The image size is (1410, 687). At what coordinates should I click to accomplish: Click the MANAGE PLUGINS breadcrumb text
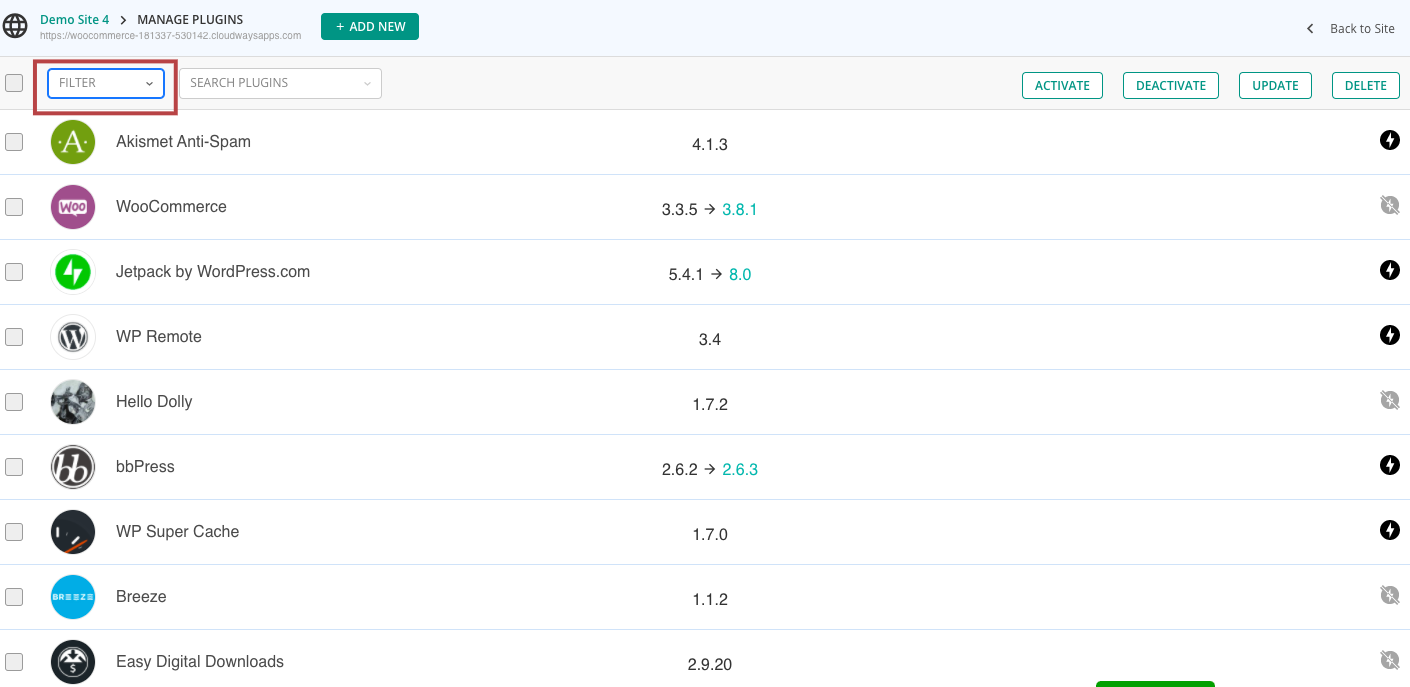190,19
